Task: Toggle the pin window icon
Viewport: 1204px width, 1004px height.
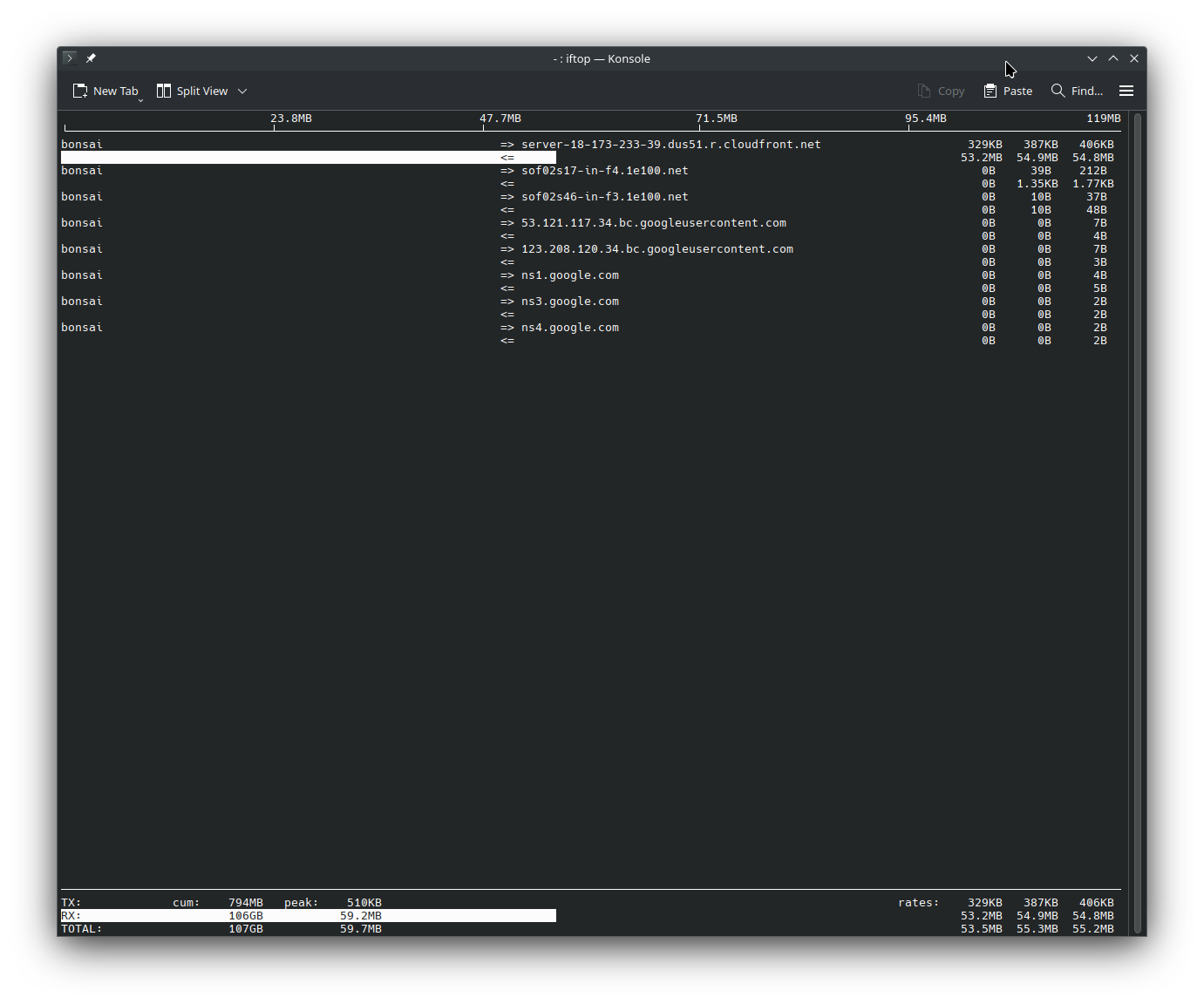Action: (91, 58)
